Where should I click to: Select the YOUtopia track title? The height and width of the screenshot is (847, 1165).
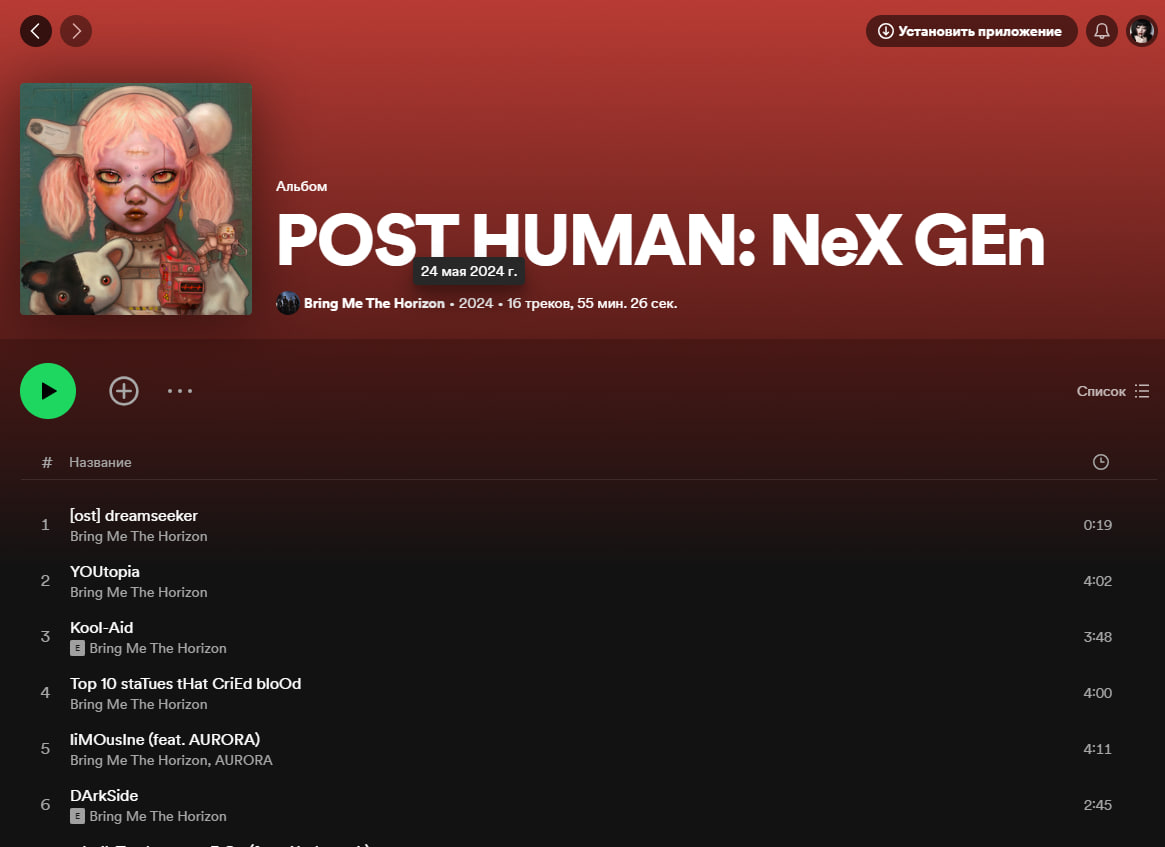click(105, 571)
